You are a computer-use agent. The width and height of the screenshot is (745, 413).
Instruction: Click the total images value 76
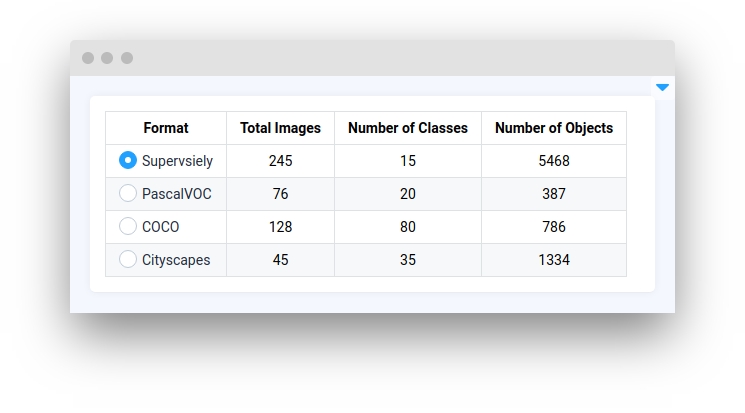click(x=280, y=194)
